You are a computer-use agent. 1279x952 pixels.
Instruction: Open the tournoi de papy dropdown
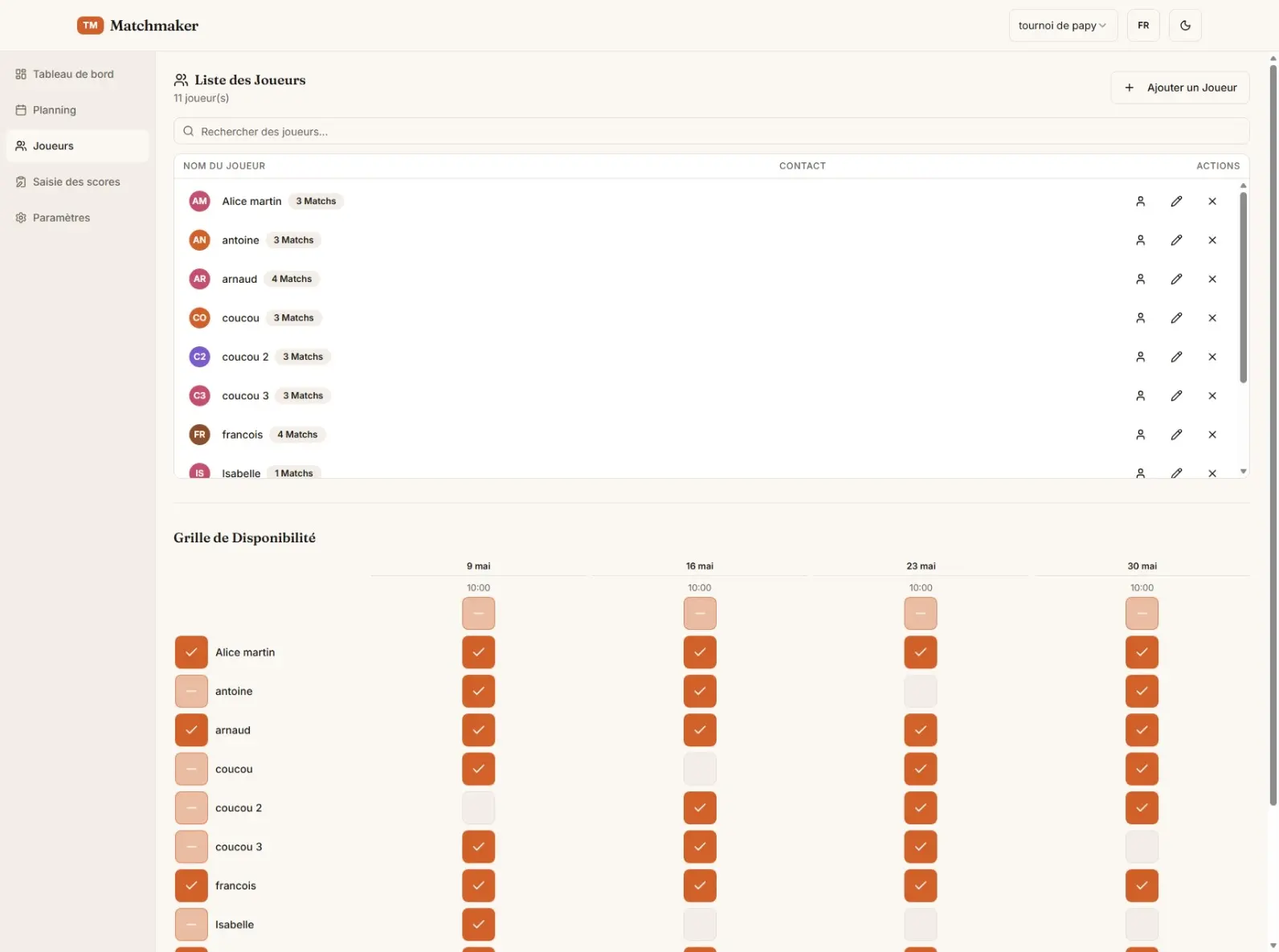[1063, 26]
